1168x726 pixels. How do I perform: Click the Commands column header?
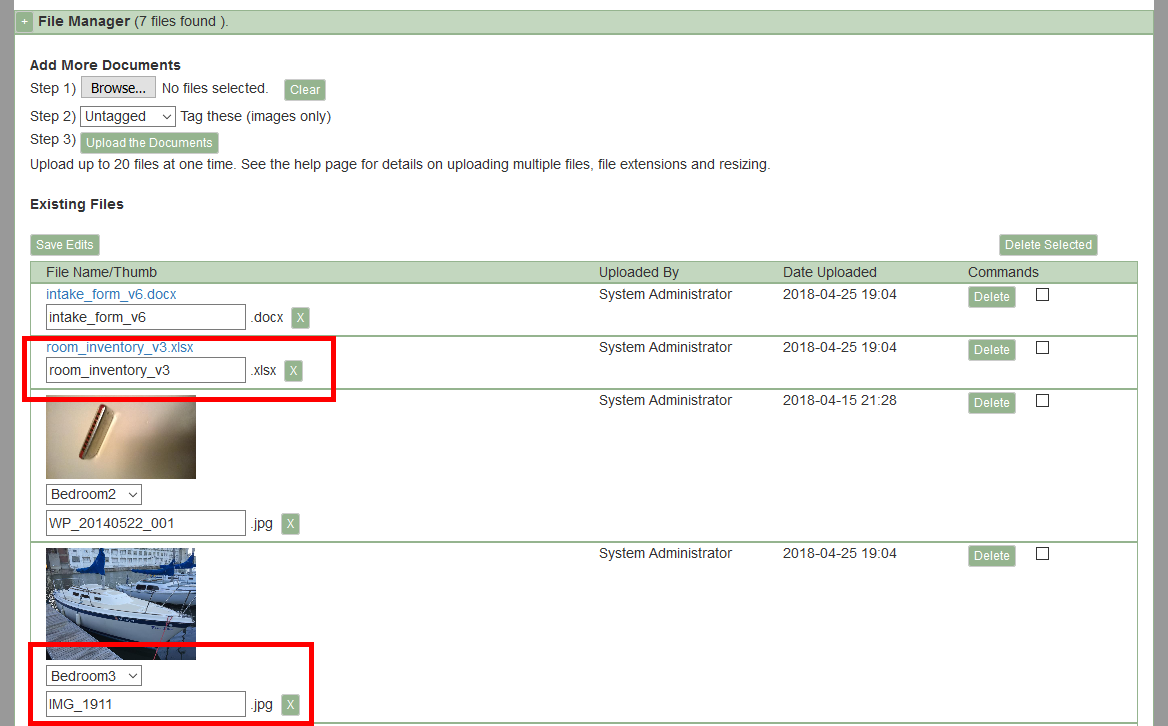pos(1003,273)
